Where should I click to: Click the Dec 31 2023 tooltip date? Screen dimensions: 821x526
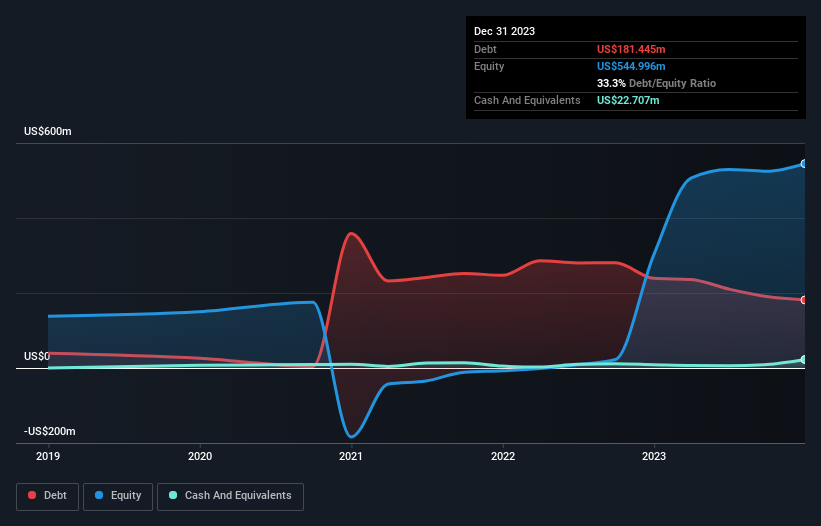coord(504,31)
